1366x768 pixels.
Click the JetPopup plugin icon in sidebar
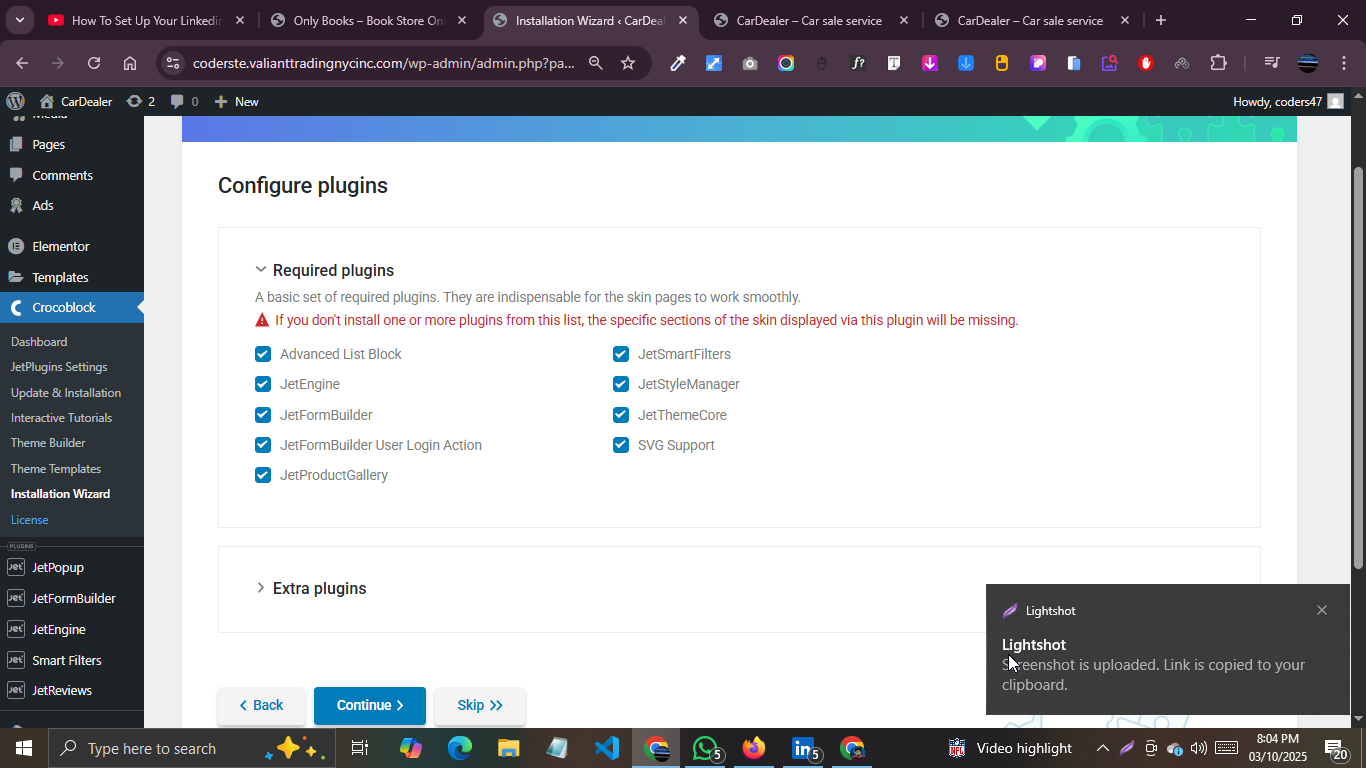click(16, 567)
